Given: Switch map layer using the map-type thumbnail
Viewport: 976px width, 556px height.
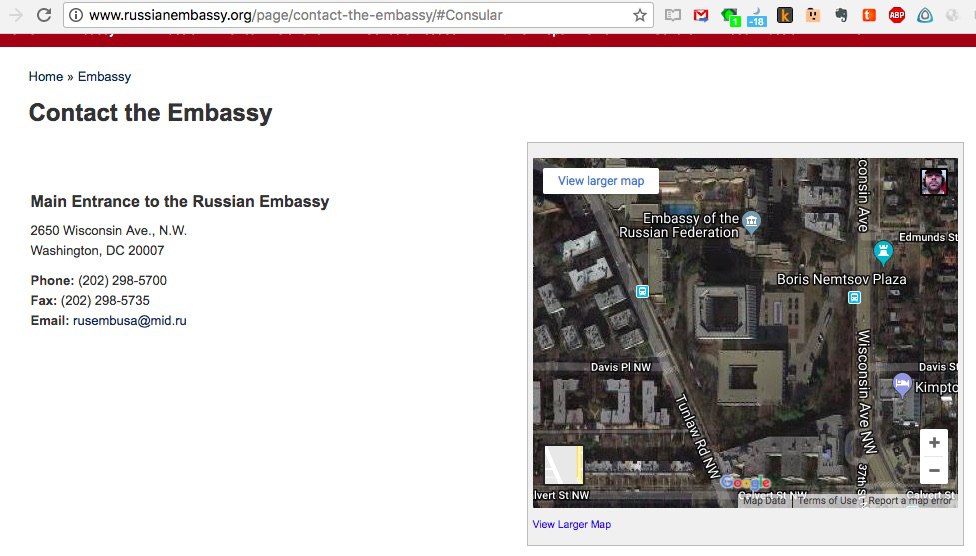Looking at the screenshot, I should 564,464.
